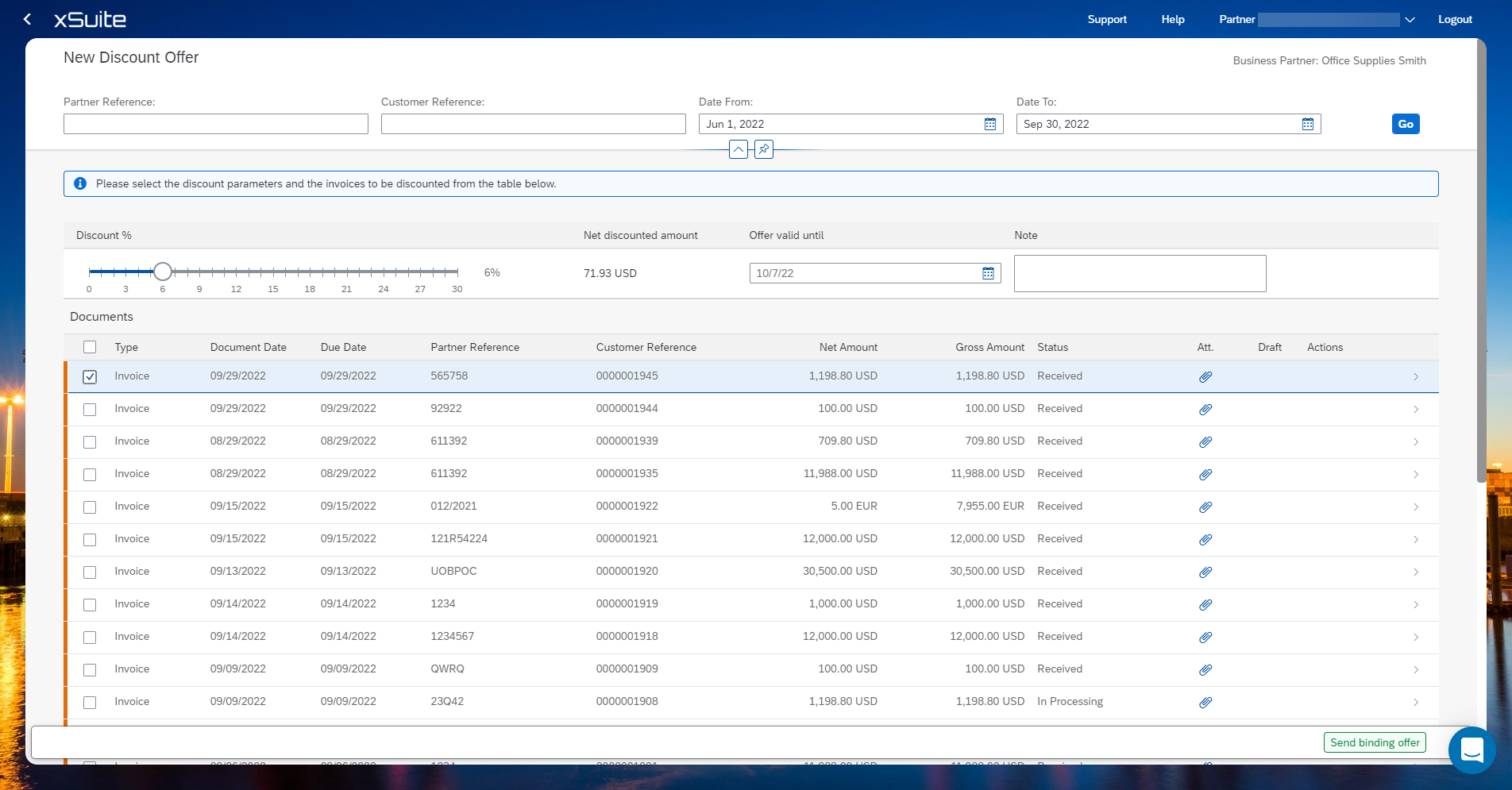Screen dimensions: 1512x790
Task: Select all documents with header checkbox
Action: pyautogui.click(x=90, y=347)
